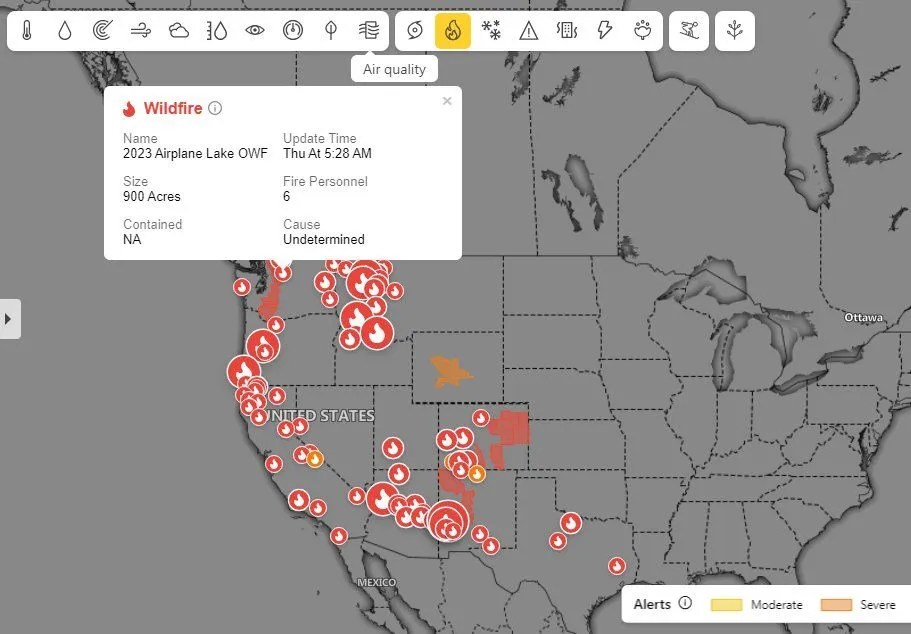The height and width of the screenshot is (634, 911).
Task: Open the Pressure gauge layer icon
Action: 293,30
